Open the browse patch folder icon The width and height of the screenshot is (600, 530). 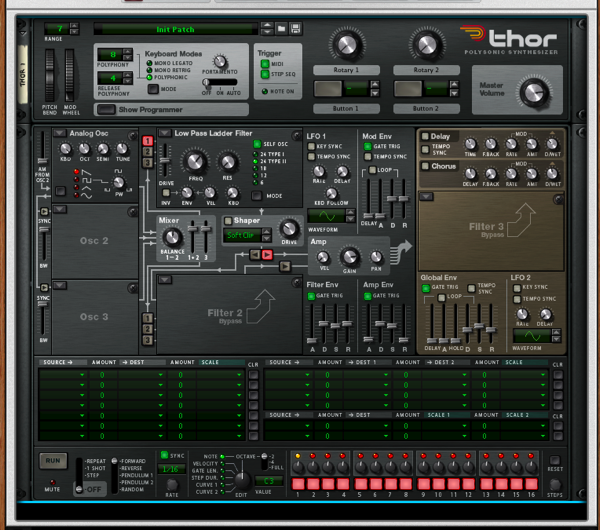(281, 28)
